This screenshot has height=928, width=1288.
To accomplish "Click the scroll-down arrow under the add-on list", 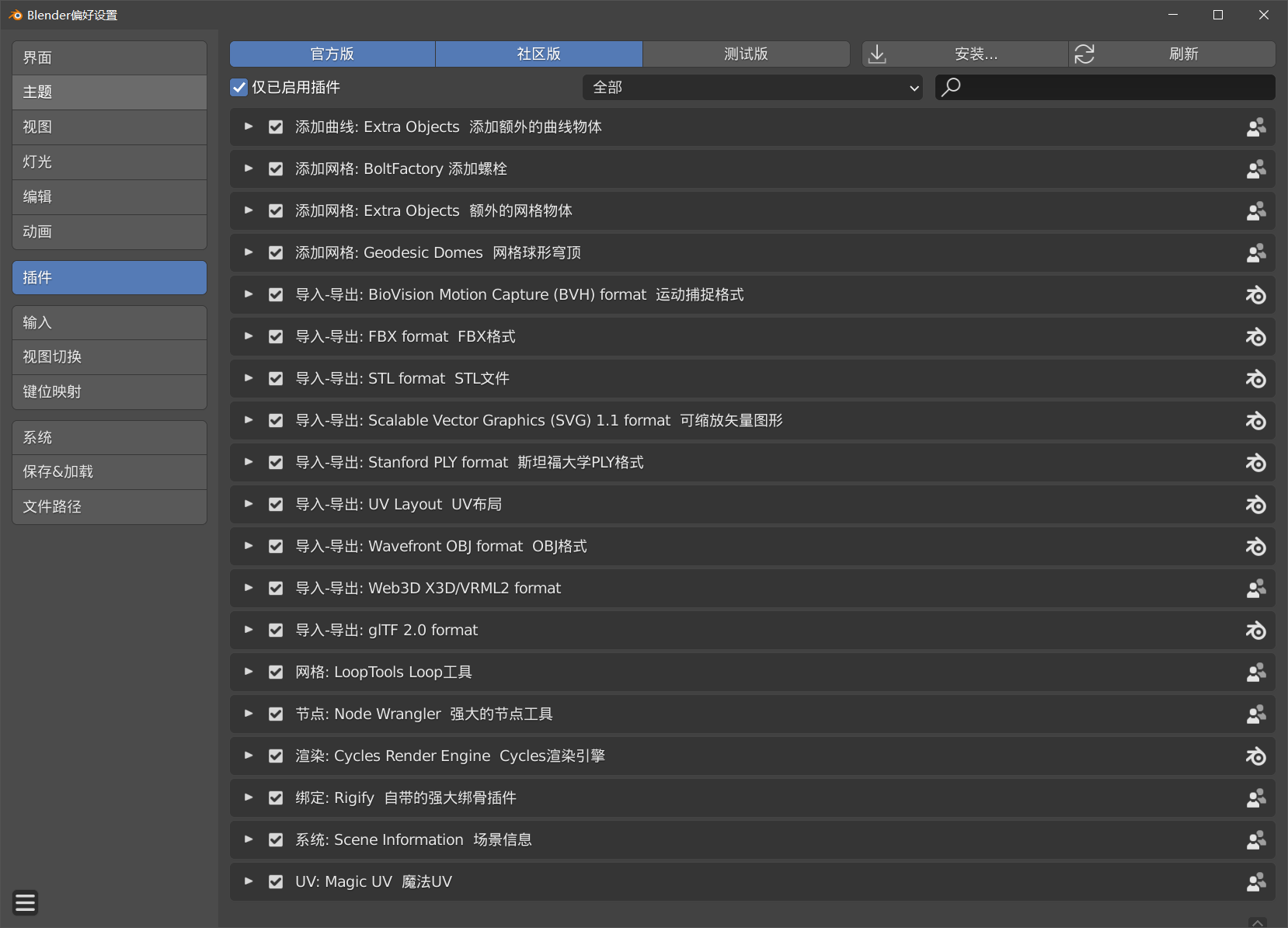I will pyautogui.click(x=1258, y=922).
